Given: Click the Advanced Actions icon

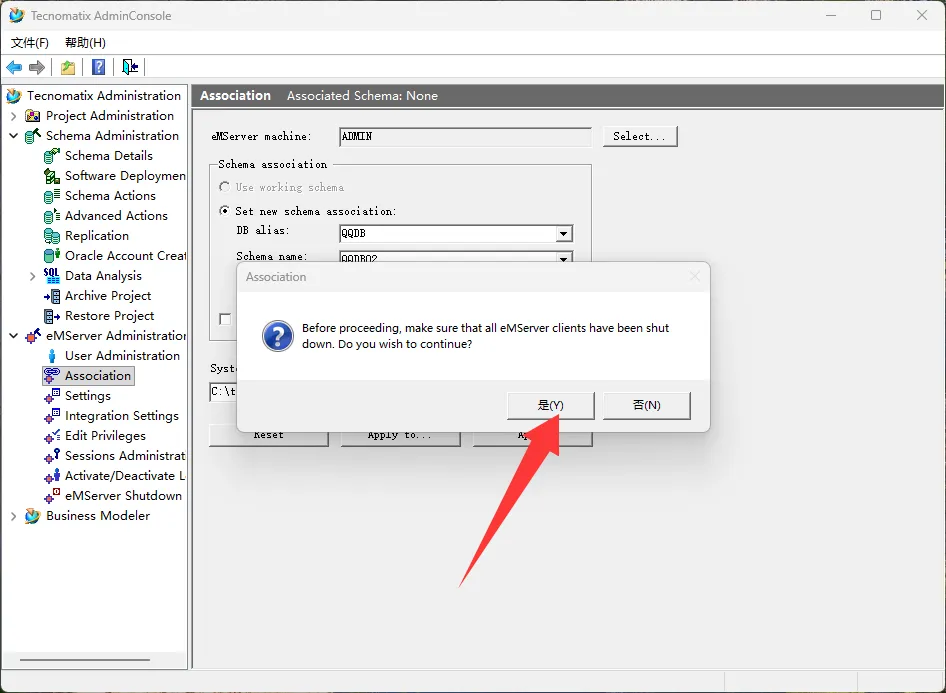Looking at the screenshot, I should tap(52, 216).
